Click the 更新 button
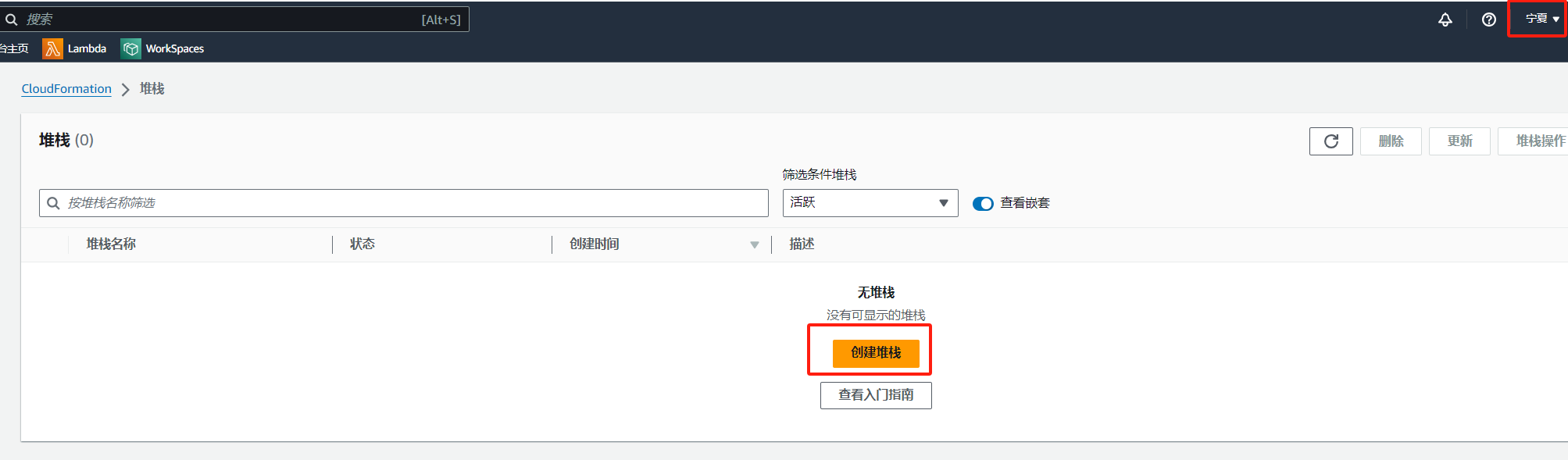Screen dimensions: 1568x460 click(x=1459, y=141)
